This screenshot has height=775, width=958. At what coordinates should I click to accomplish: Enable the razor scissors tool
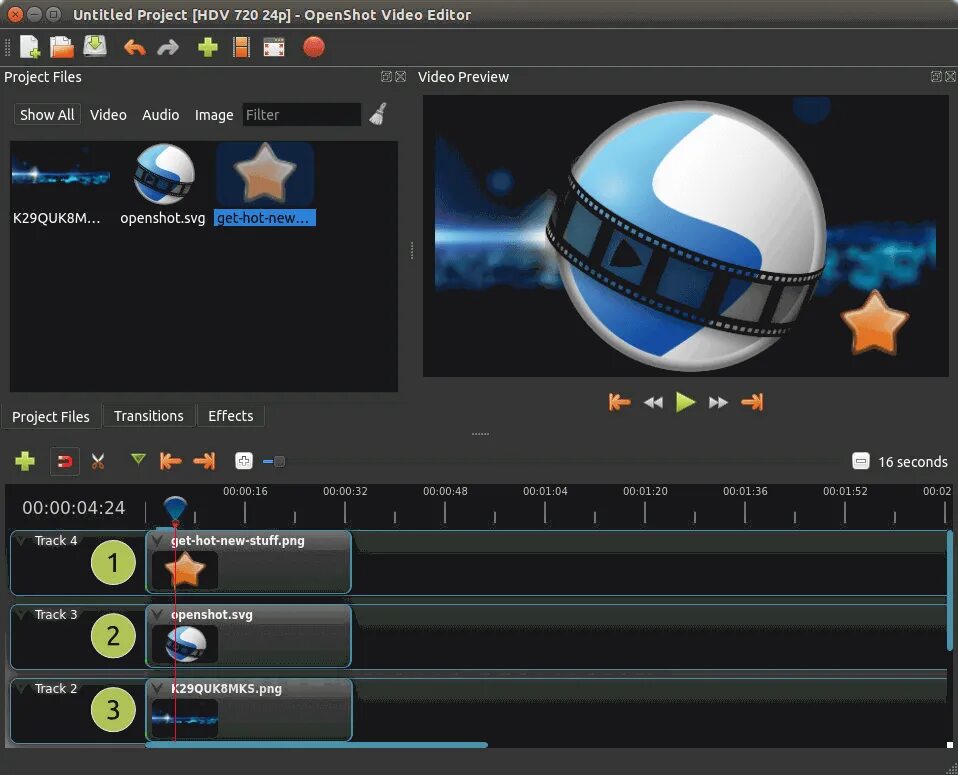tap(98, 461)
